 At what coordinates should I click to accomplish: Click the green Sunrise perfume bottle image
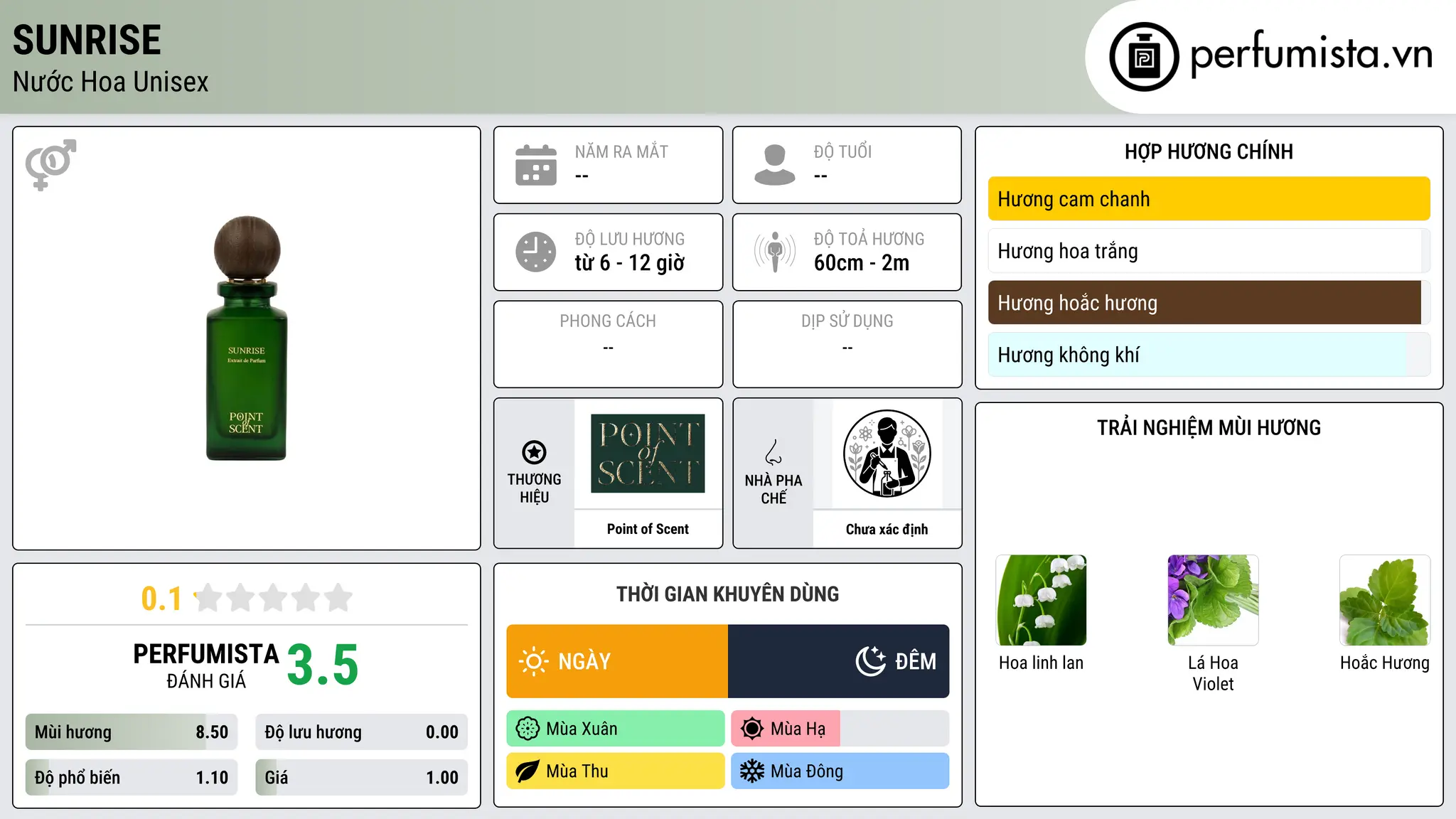coord(247,338)
